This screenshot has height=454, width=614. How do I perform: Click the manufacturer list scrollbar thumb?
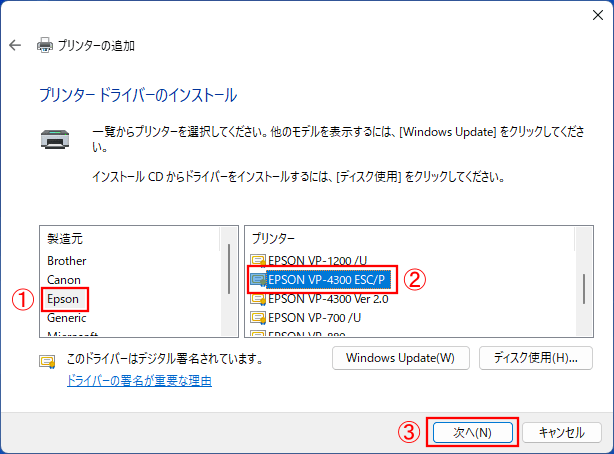pyautogui.click(x=229, y=269)
